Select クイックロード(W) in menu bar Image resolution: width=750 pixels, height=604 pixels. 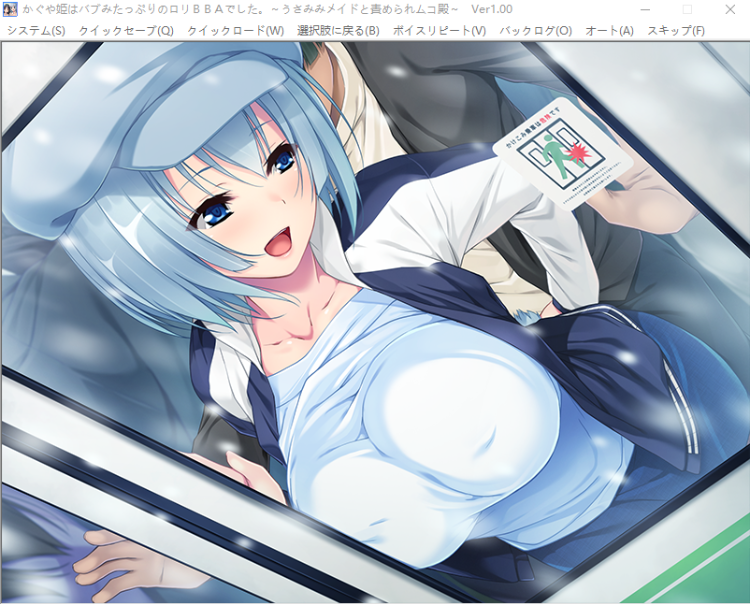235,31
